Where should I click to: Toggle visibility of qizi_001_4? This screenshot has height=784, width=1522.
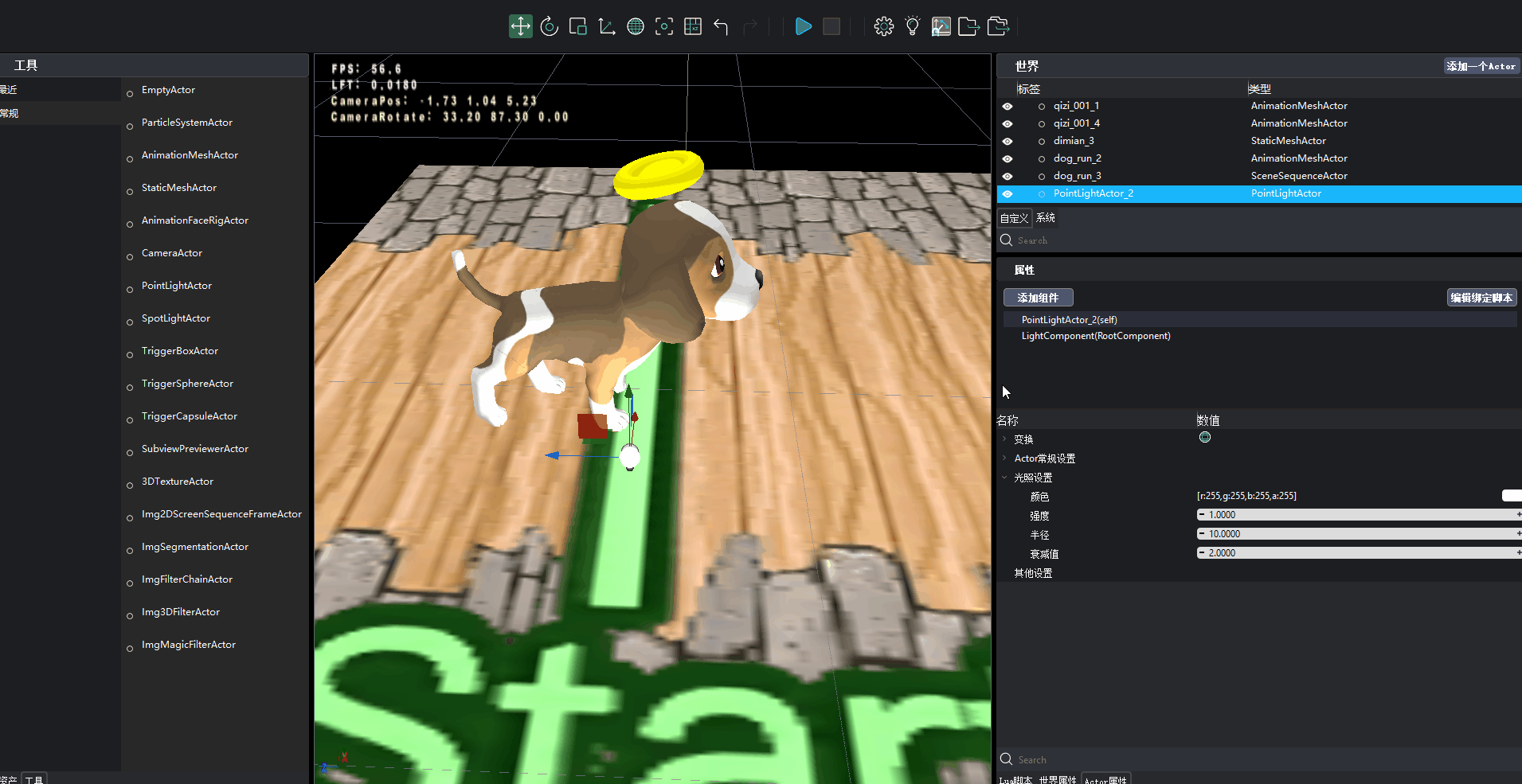pos(1007,123)
